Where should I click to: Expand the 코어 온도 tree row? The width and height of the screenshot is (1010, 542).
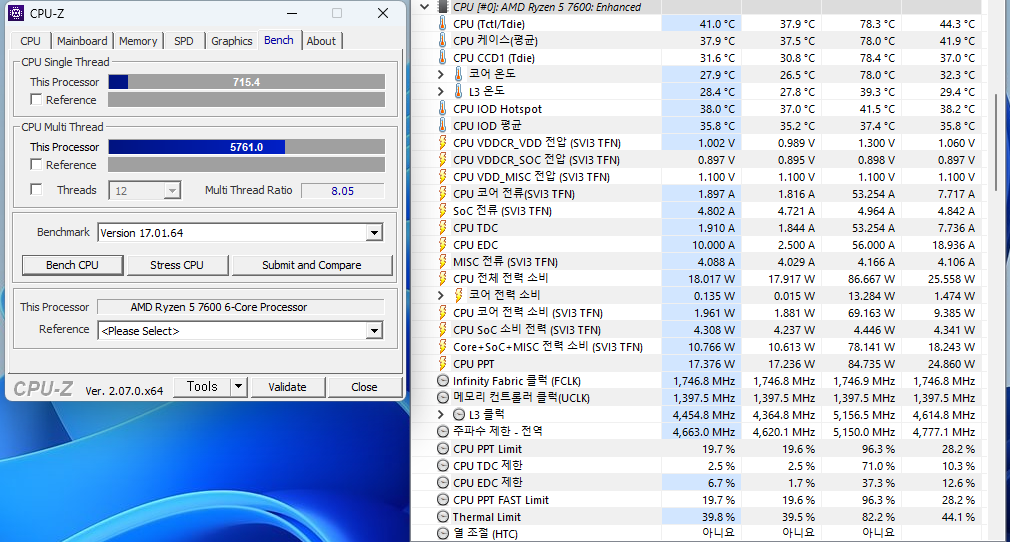click(x=441, y=75)
